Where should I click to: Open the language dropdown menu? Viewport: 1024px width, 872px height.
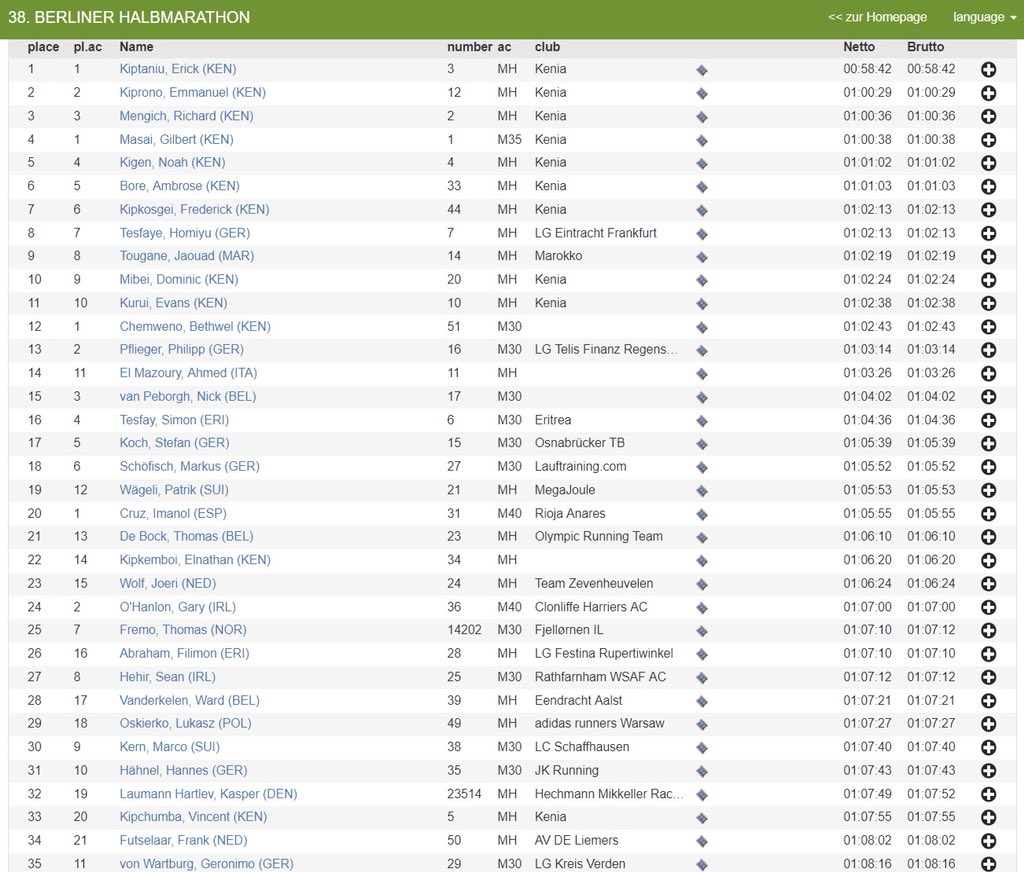click(x=984, y=18)
